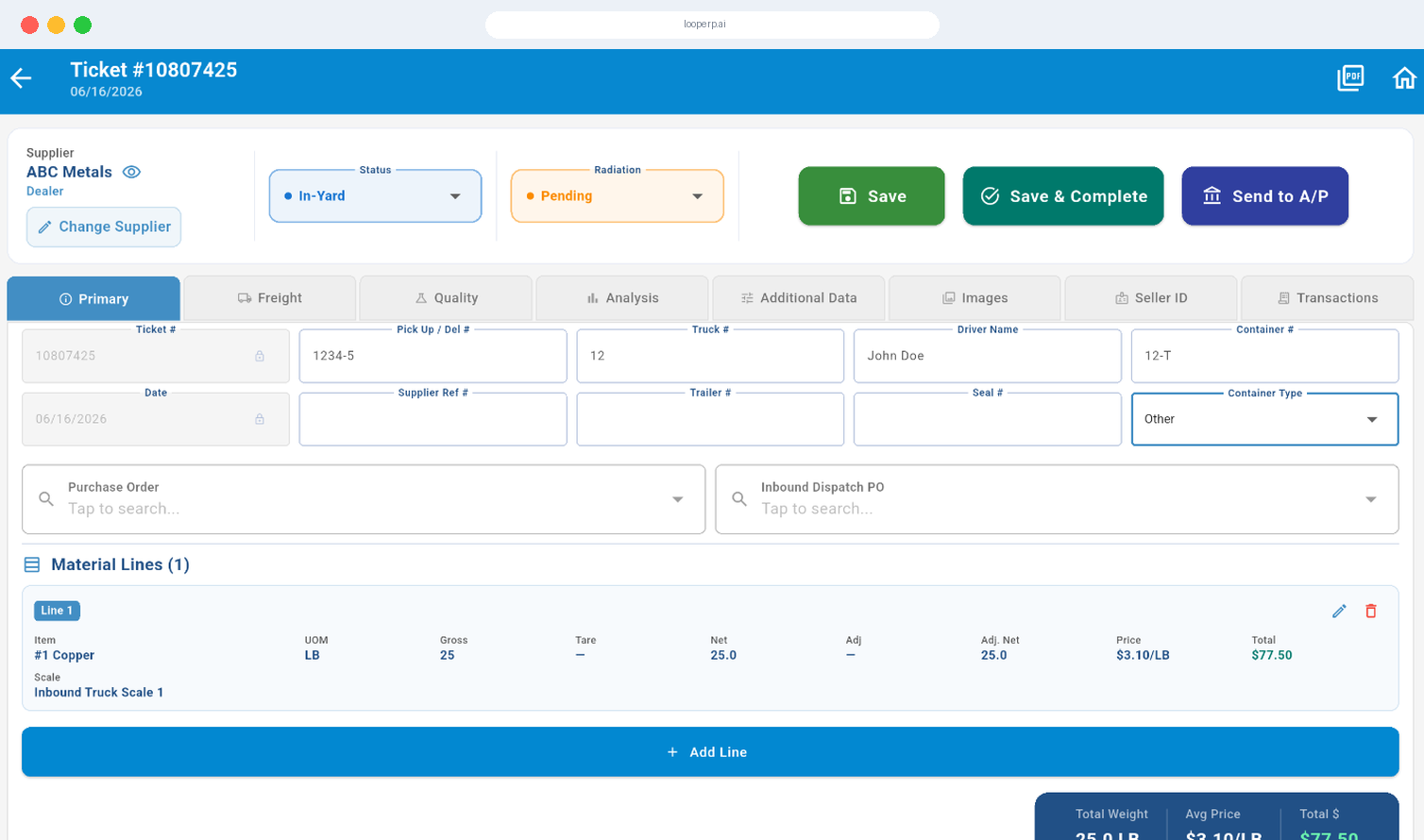Click the green Save button
This screenshot has height=840, width=1424.
pyautogui.click(x=872, y=196)
